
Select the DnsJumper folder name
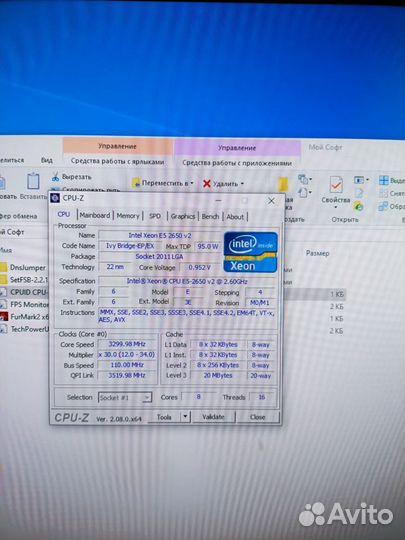point(28,268)
